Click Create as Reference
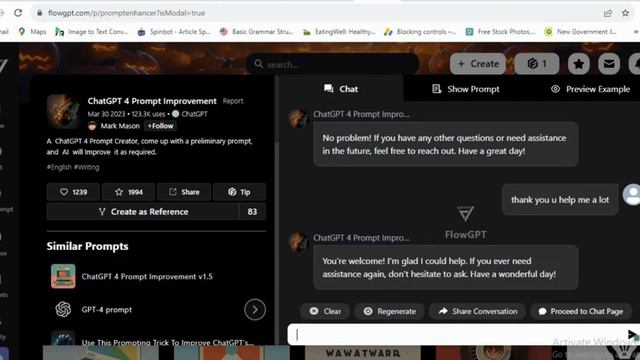 (143, 211)
